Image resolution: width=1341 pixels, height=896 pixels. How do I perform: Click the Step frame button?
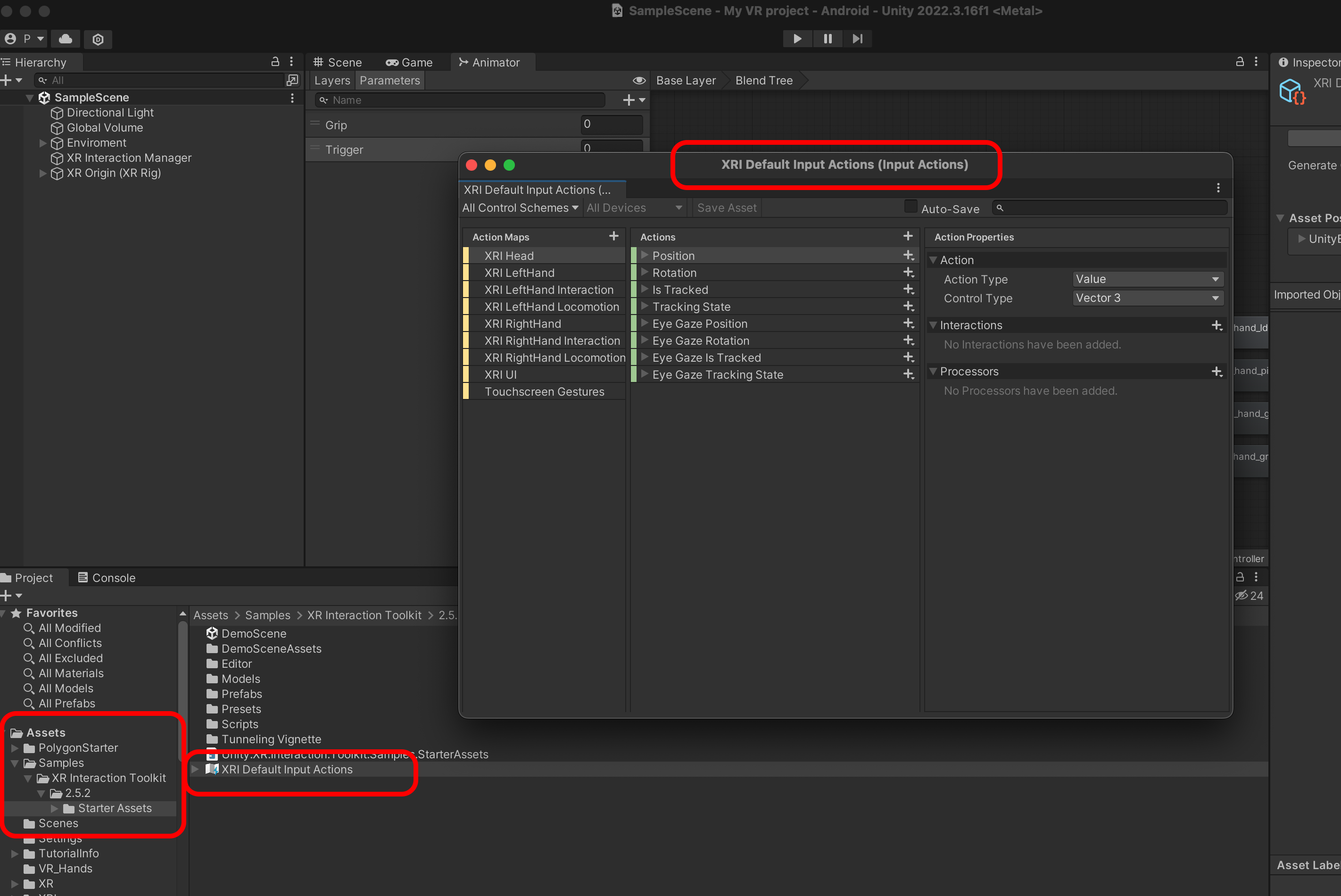coord(857,38)
